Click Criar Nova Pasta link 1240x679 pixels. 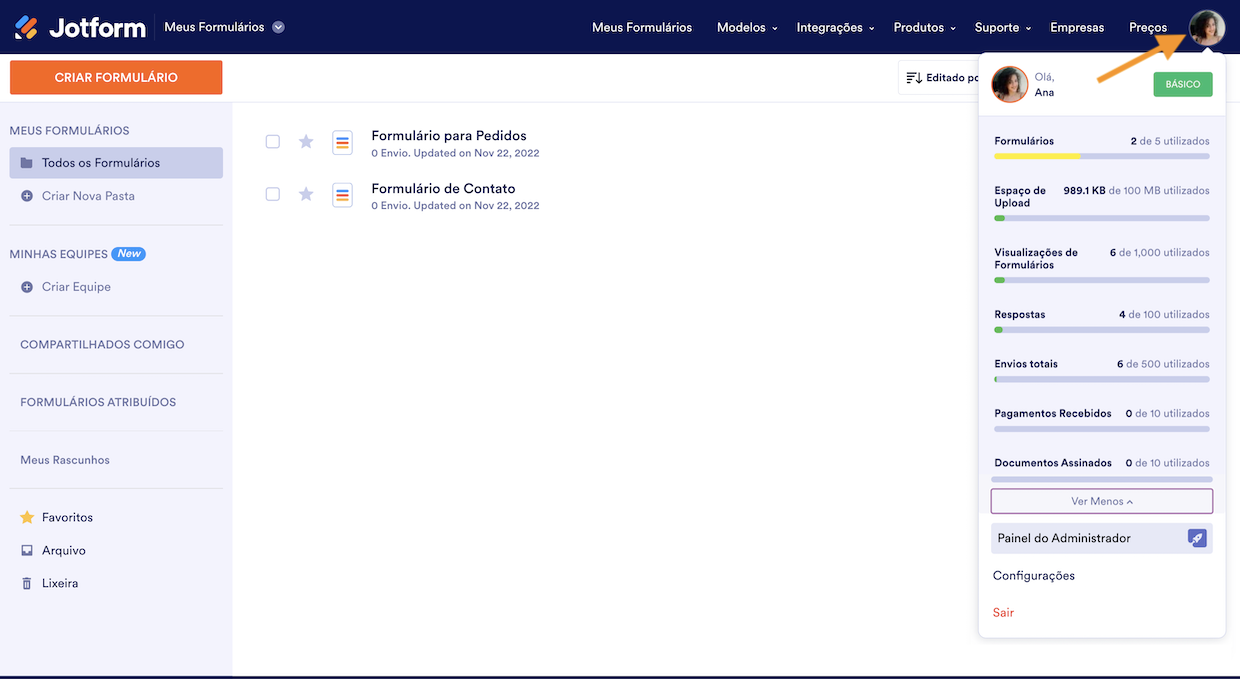coord(88,196)
